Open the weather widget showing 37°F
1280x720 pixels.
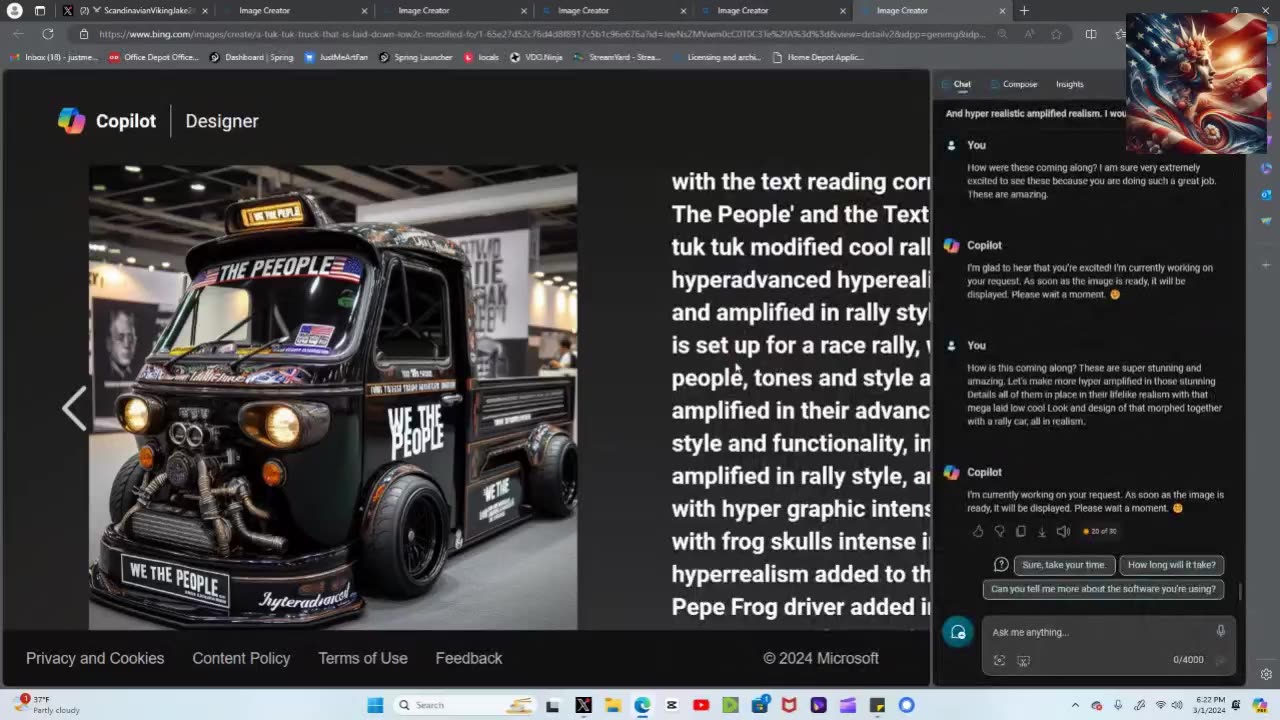pos(48,705)
